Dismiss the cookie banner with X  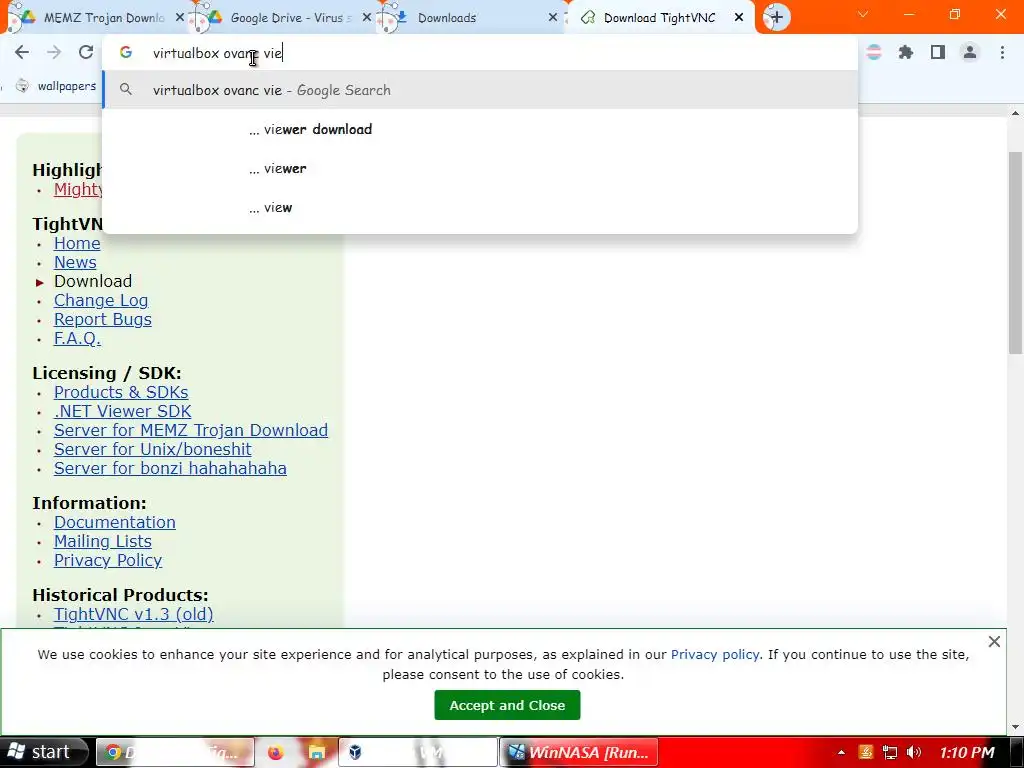(994, 642)
